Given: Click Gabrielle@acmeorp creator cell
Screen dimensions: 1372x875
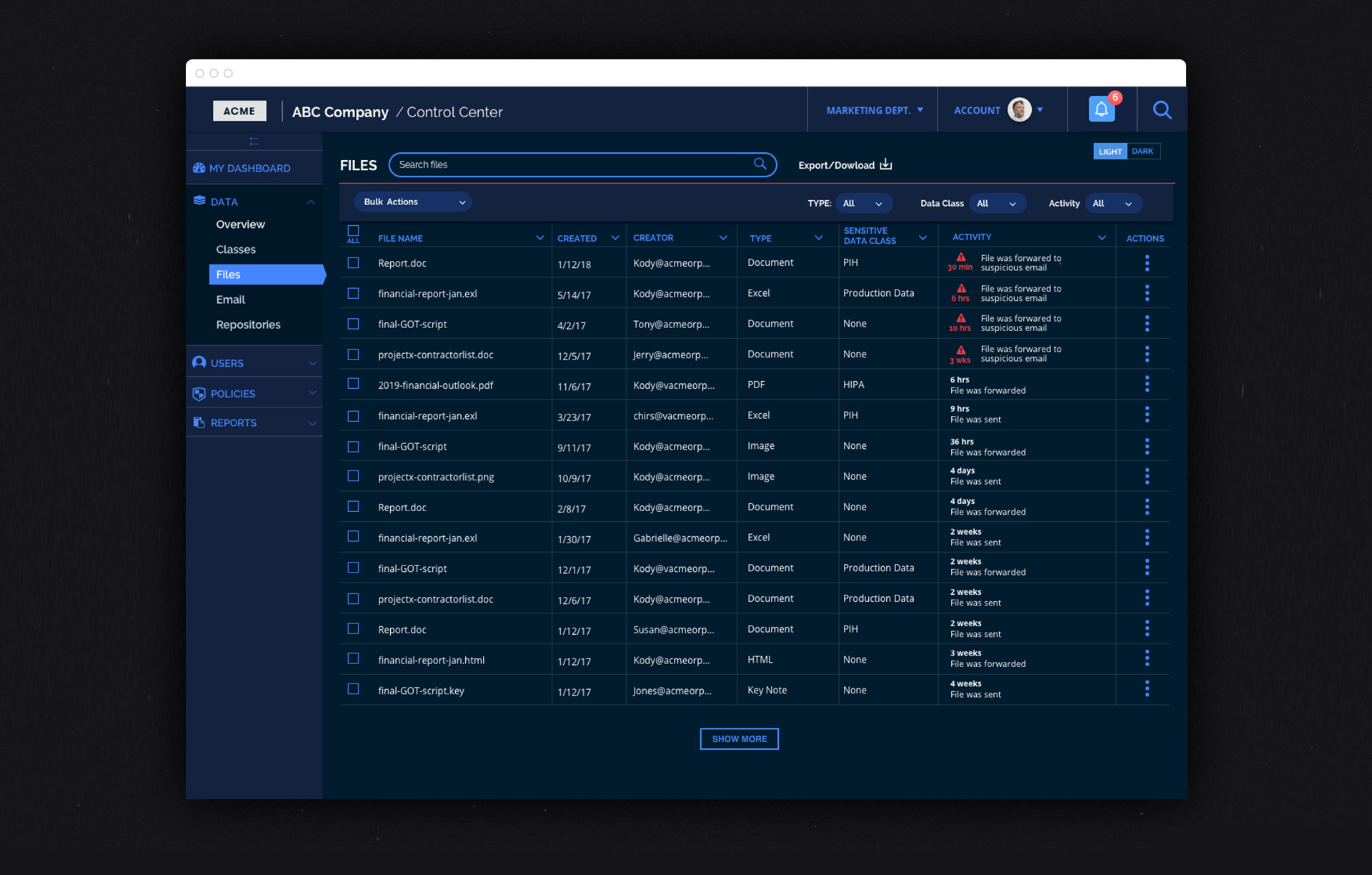Looking at the screenshot, I should pos(680,538).
